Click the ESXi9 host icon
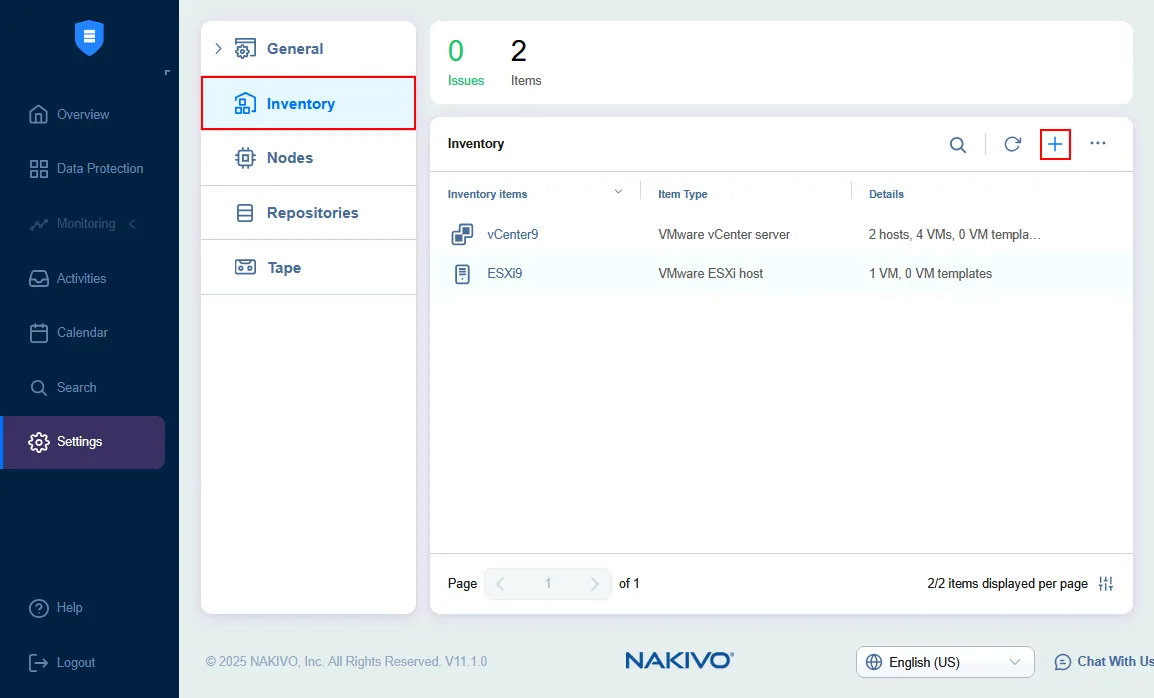The width and height of the screenshot is (1154, 698). pos(462,274)
